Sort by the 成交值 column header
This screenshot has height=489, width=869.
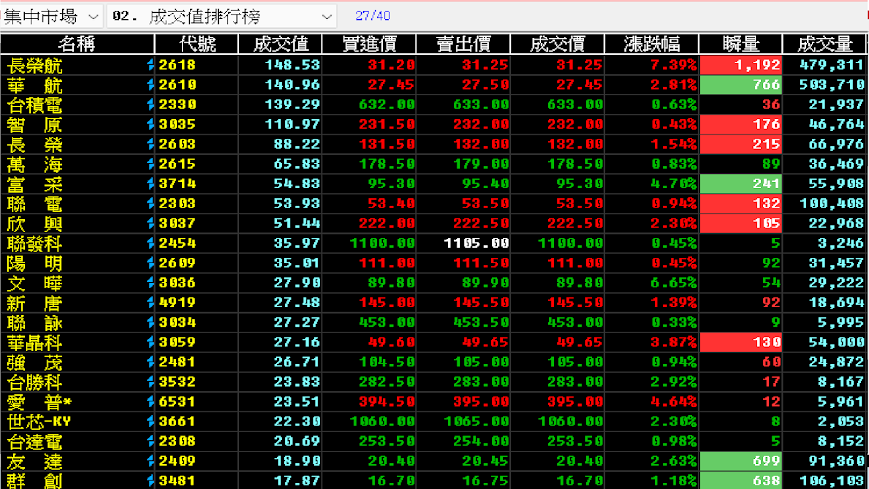280,44
